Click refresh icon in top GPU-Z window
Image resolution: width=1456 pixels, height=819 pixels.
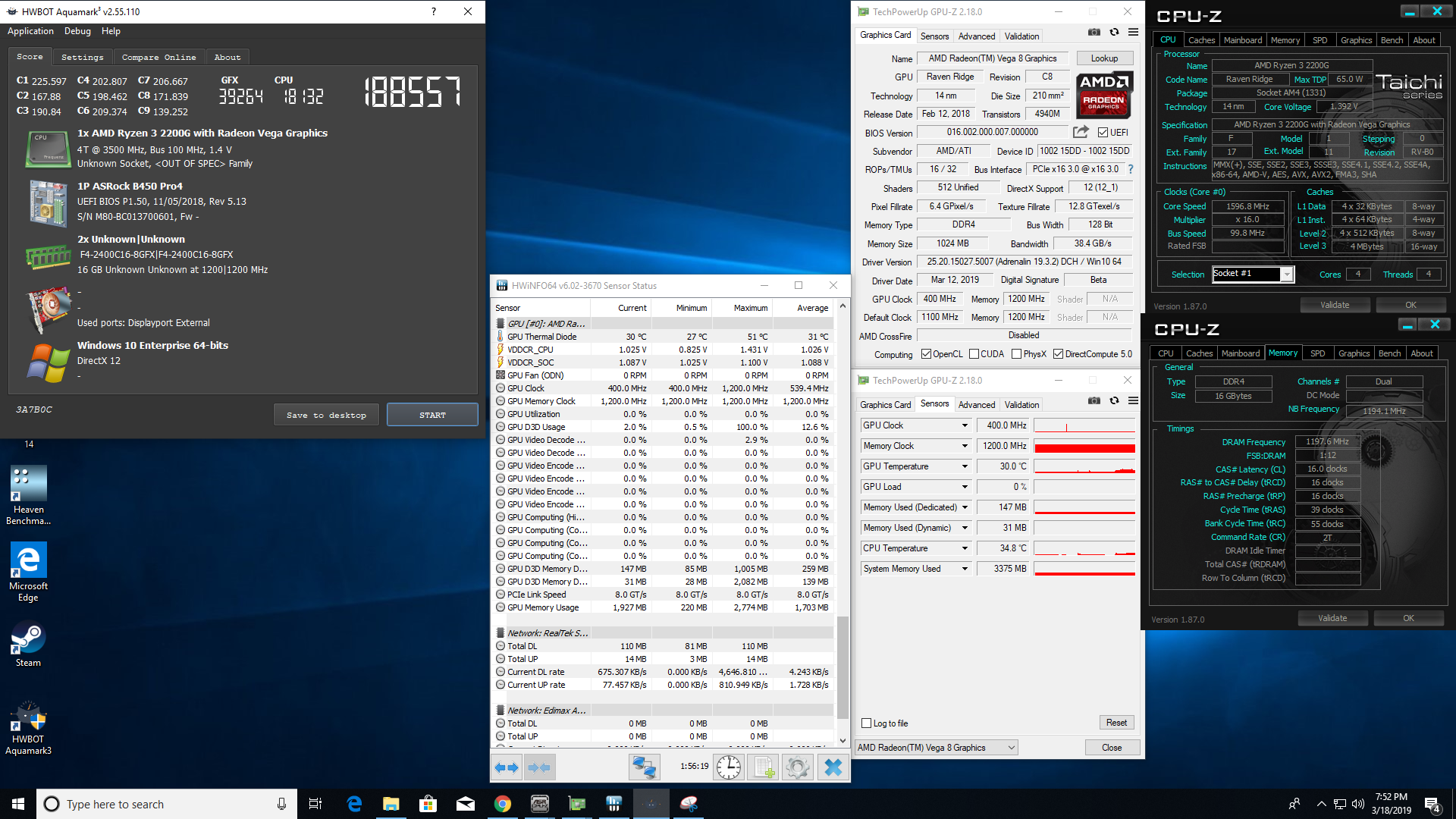(1114, 33)
